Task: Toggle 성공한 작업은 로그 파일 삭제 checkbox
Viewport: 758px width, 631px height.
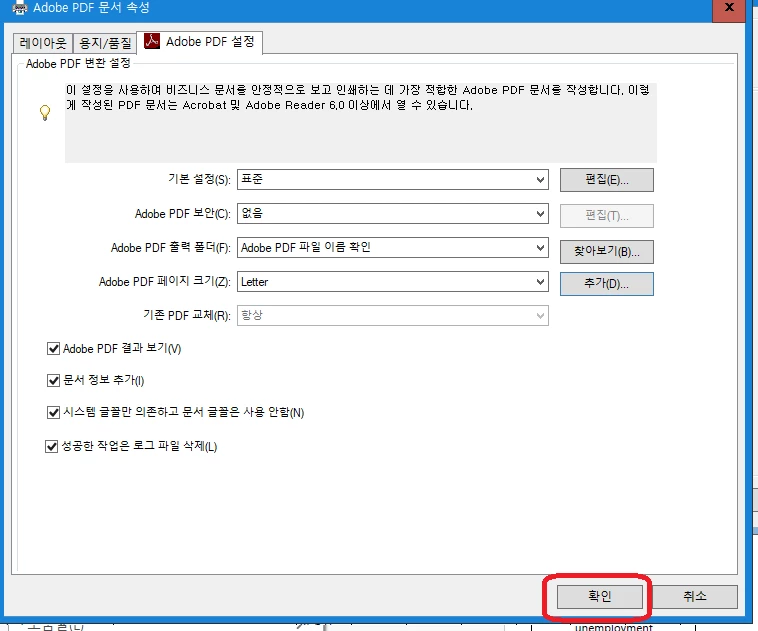Action: tap(51, 446)
